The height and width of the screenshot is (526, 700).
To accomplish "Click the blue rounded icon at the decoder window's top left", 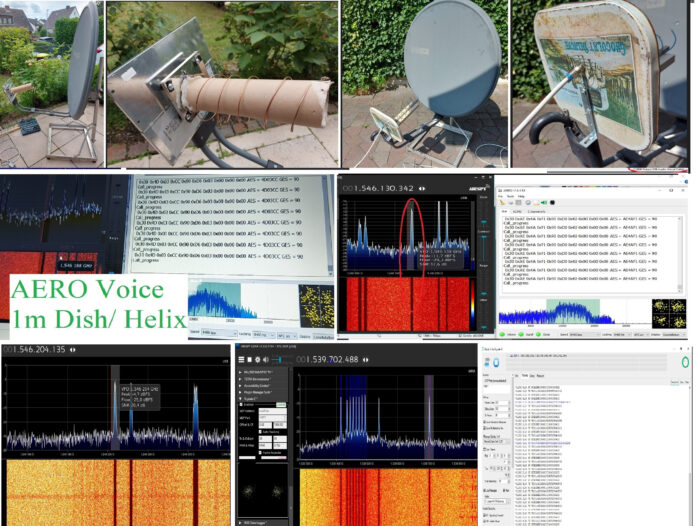I will 496,363.
